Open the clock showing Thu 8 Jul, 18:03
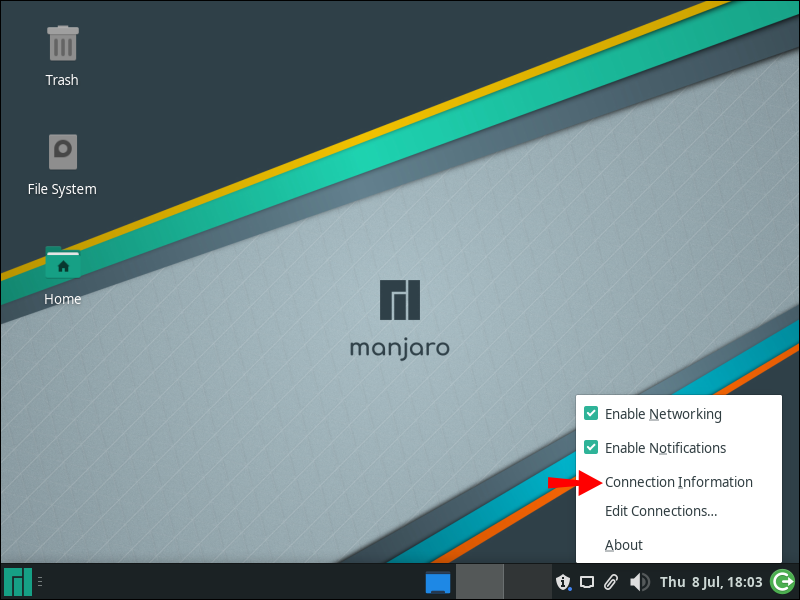 coord(711,582)
